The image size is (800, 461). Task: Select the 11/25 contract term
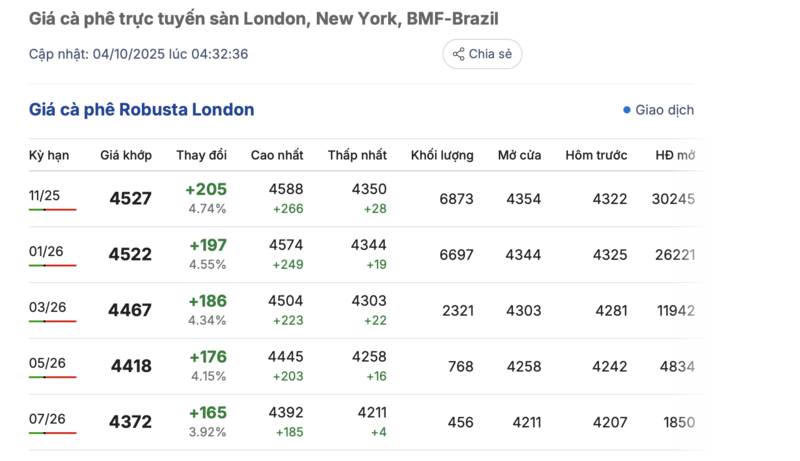[45, 196]
